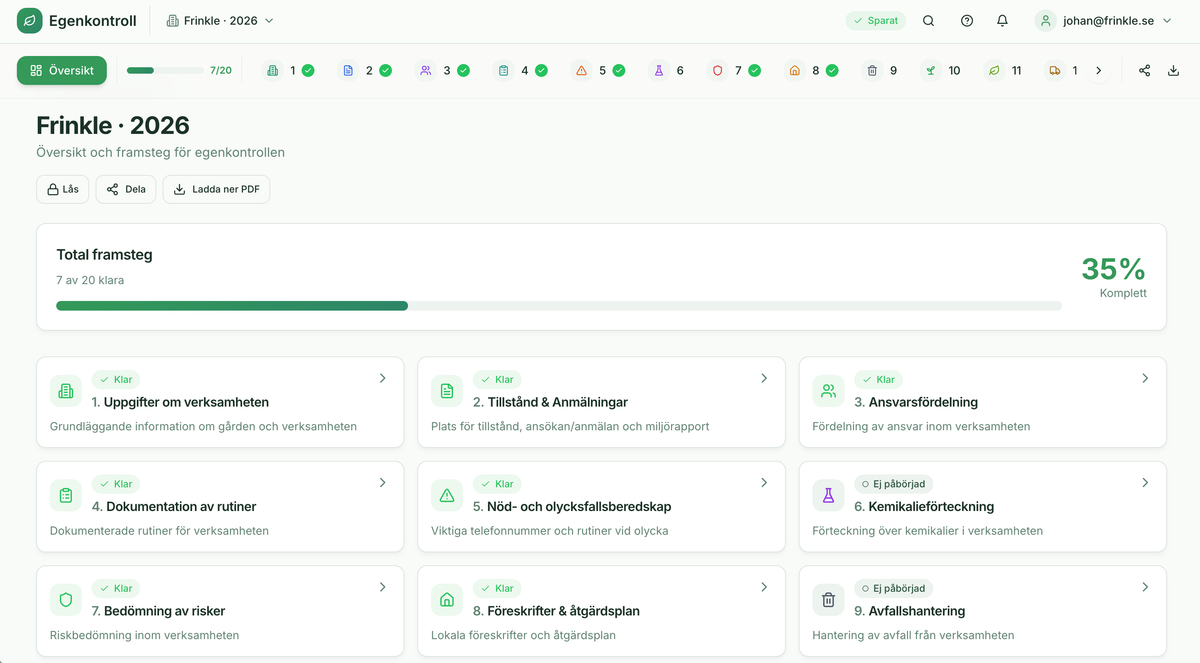
Task: Go to step 7 shield tab
Action: coord(735,71)
